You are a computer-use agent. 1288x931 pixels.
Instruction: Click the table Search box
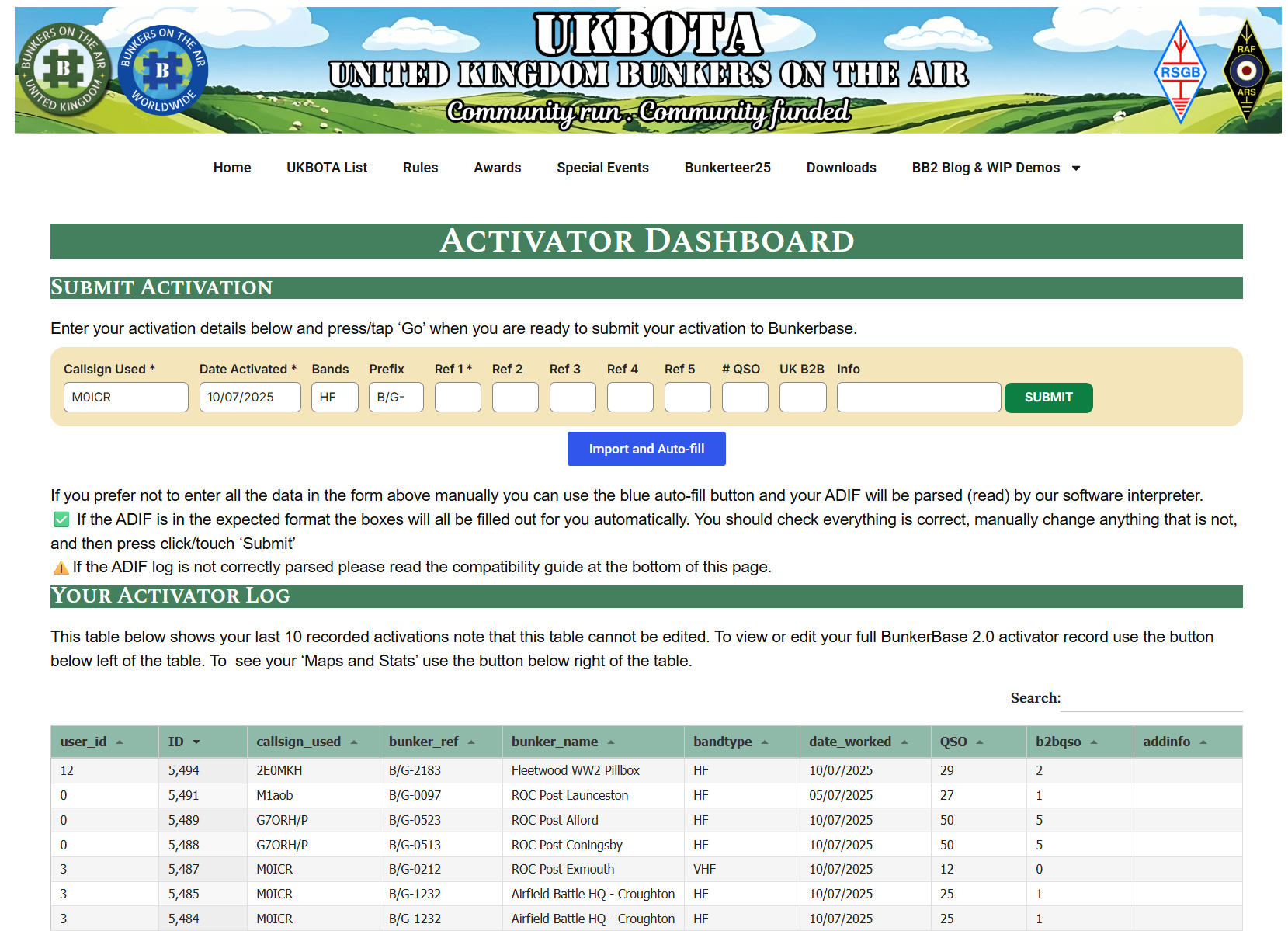click(1152, 699)
